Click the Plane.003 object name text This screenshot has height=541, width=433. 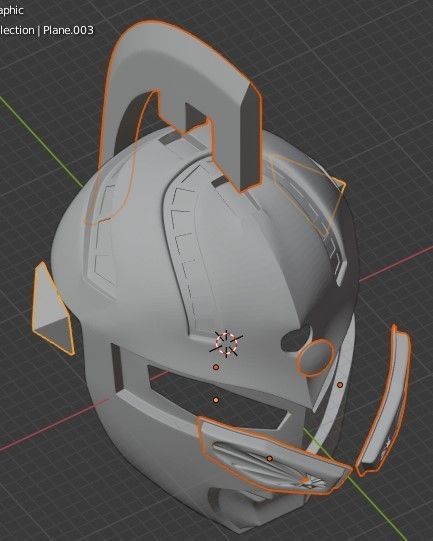point(68,30)
